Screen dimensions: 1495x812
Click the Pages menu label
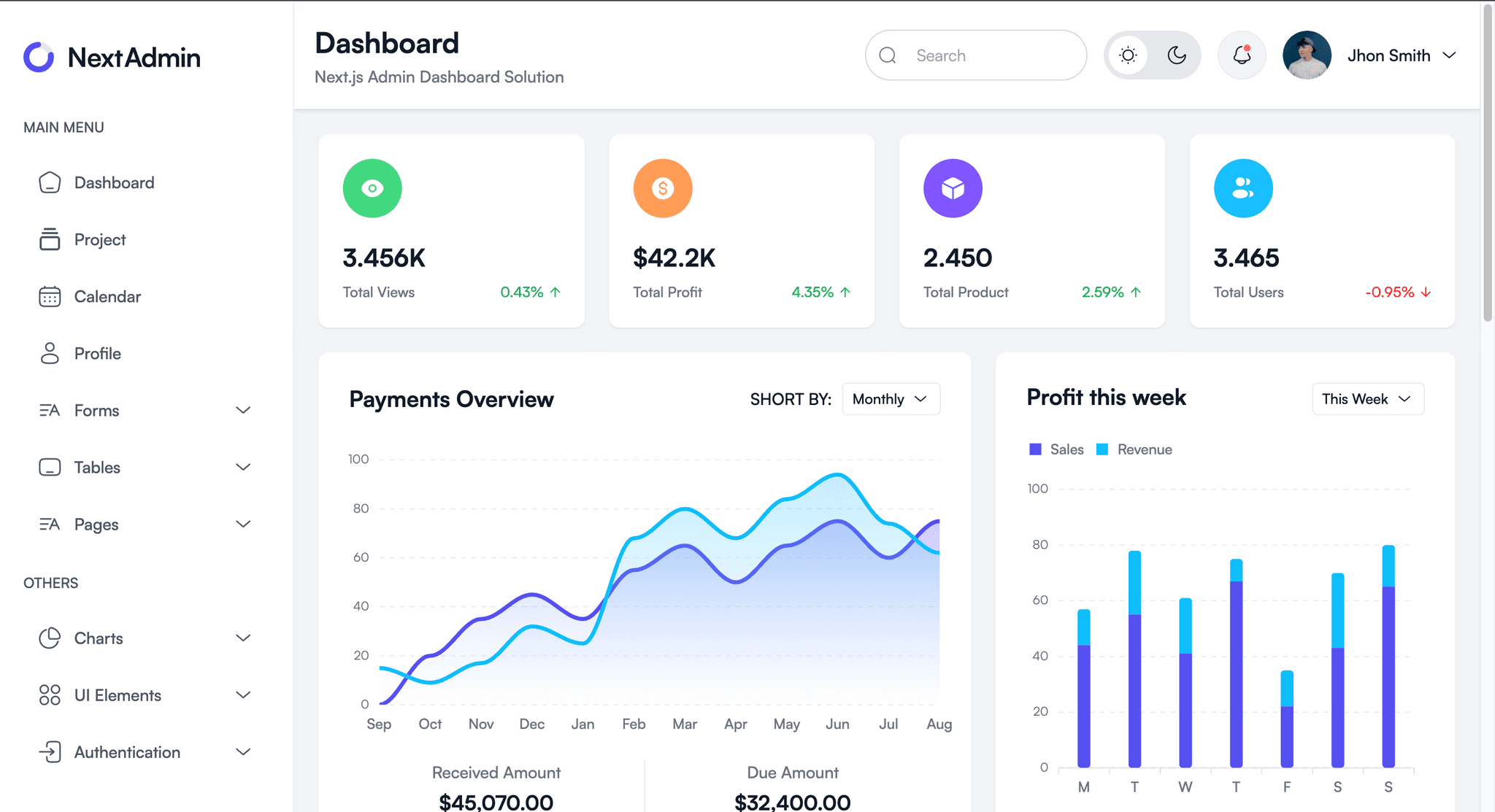[96, 525]
